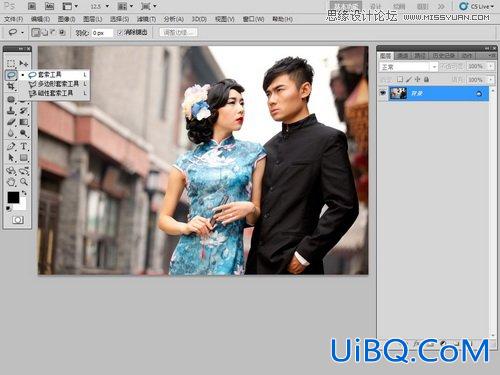Select the Hand tool
Image resolution: width=500 pixels, height=375 pixels.
click(x=11, y=182)
